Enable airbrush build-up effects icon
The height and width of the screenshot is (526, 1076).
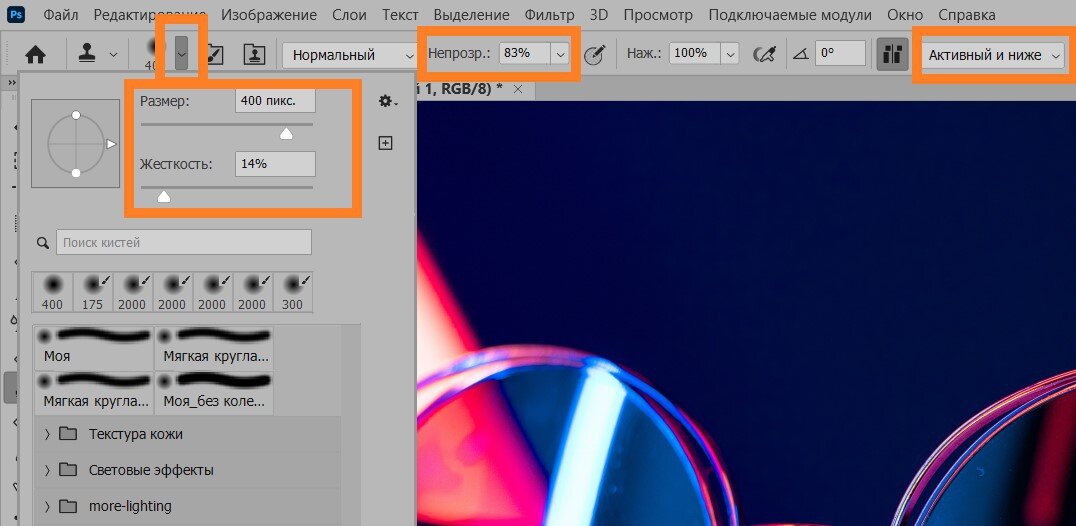coord(764,54)
